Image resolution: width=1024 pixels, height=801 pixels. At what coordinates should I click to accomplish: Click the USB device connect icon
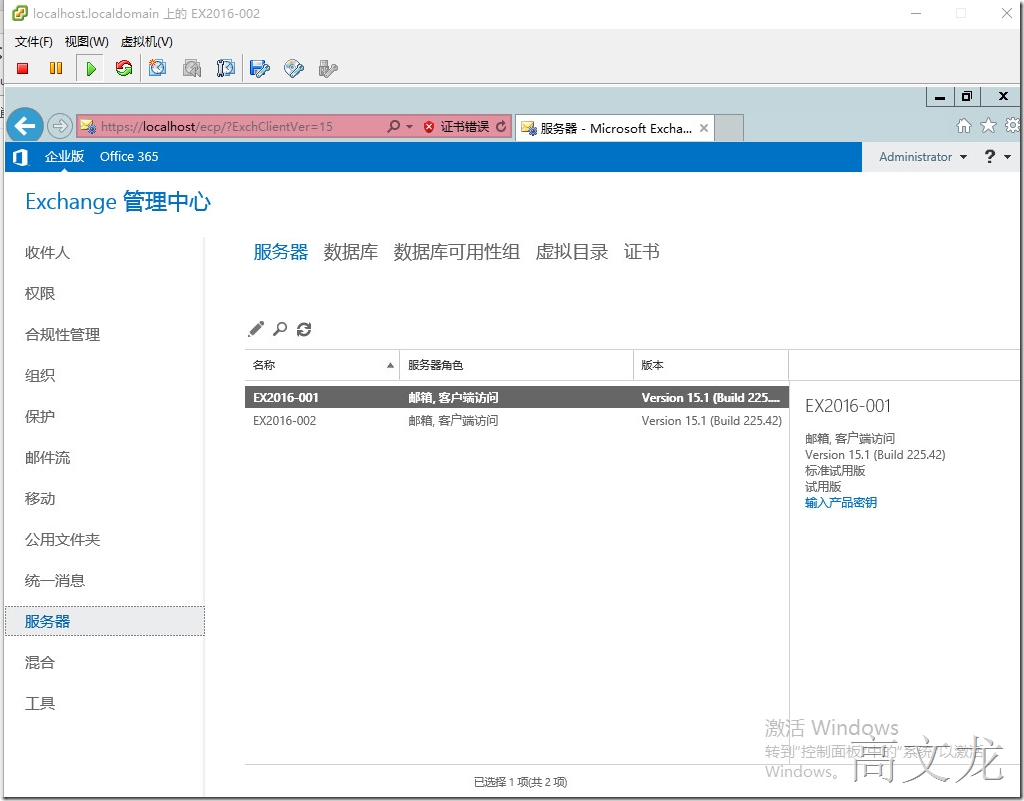(x=328, y=69)
